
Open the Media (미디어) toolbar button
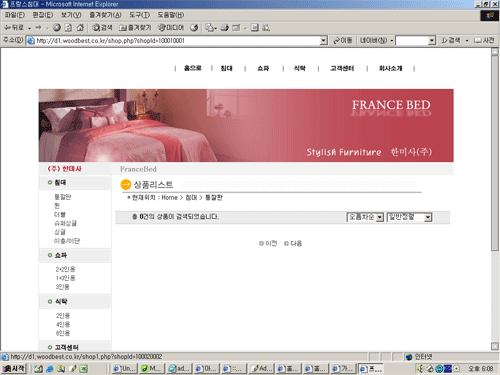(171, 28)
